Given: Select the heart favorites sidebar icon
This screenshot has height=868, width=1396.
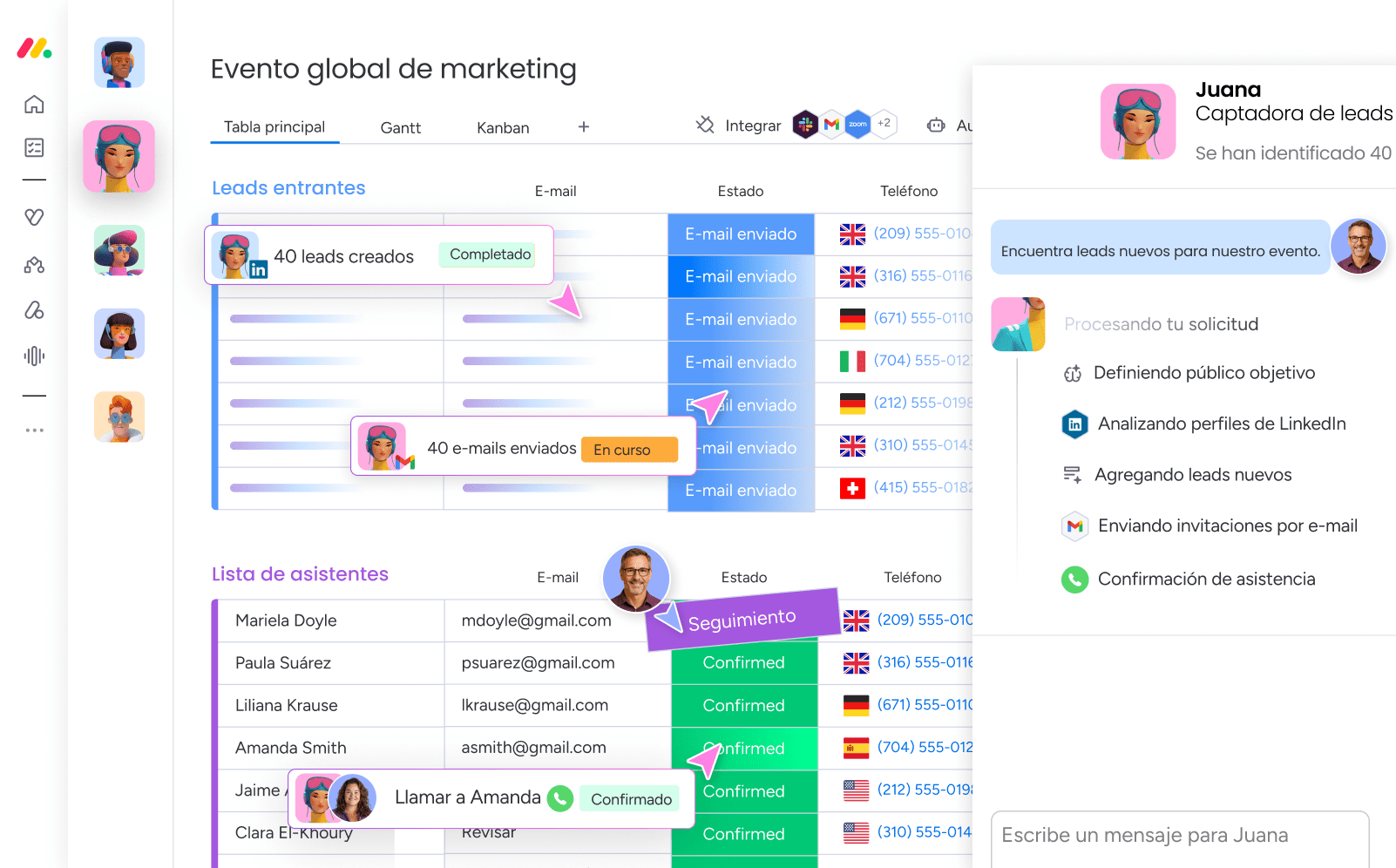Looking at the screenshot, I should coord(34,217).
